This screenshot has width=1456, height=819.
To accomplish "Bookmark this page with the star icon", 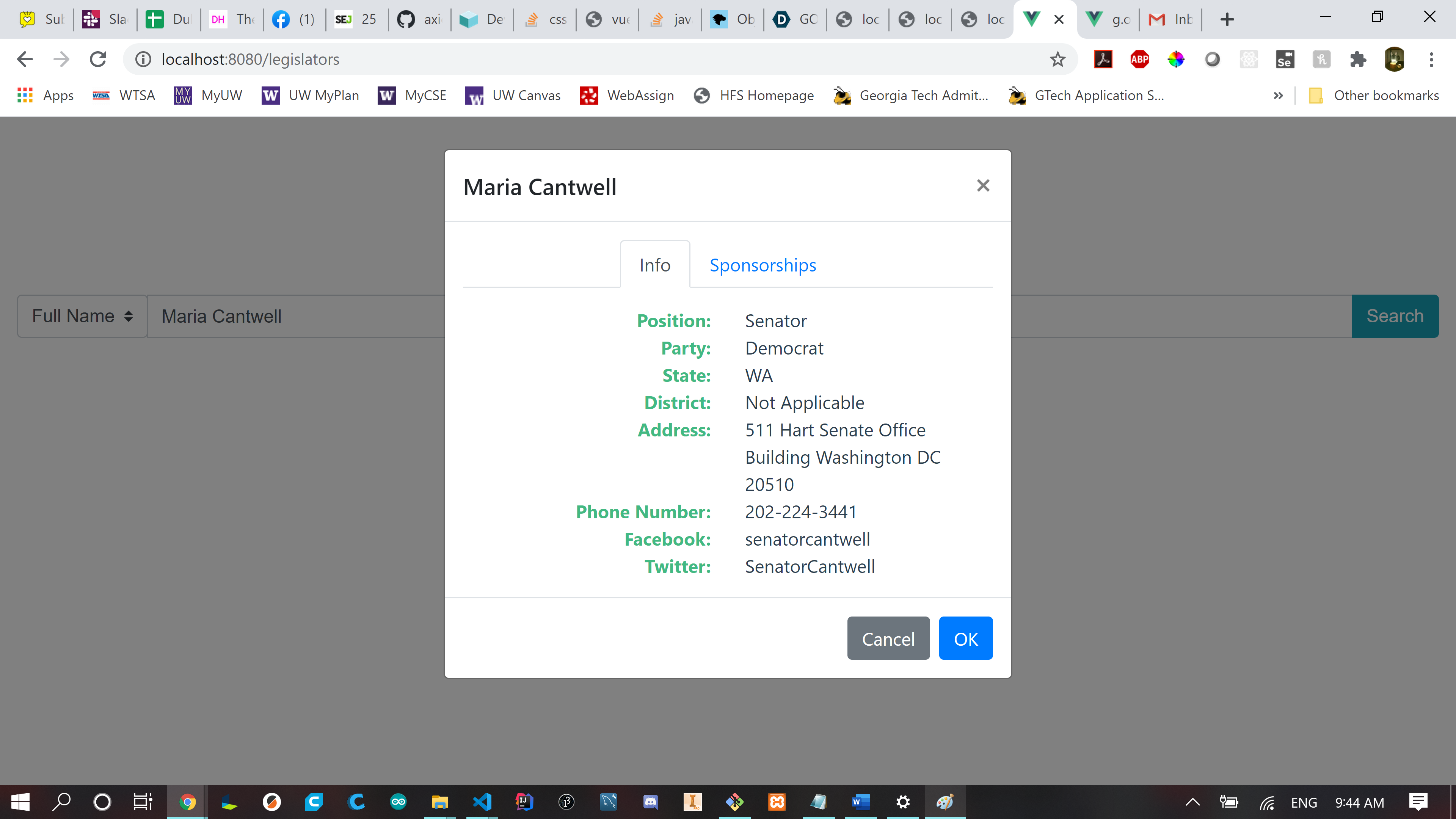I will point(1057,60).
